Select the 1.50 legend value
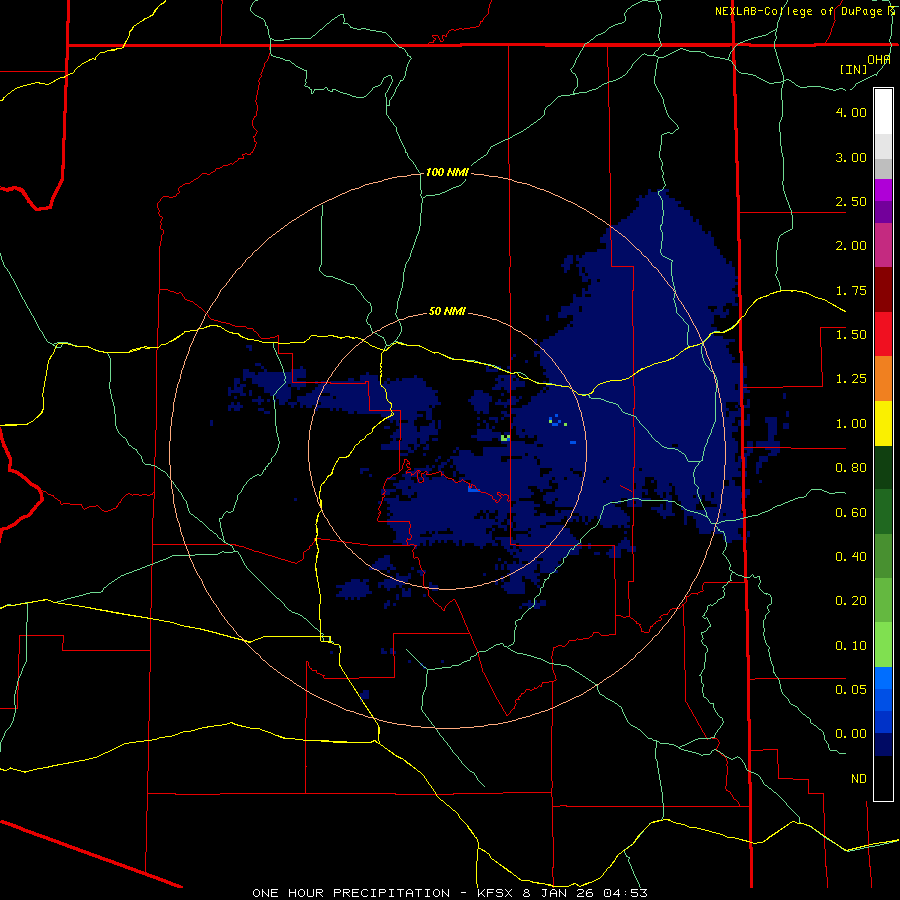The image size is (900, 900). pos(851,335)
